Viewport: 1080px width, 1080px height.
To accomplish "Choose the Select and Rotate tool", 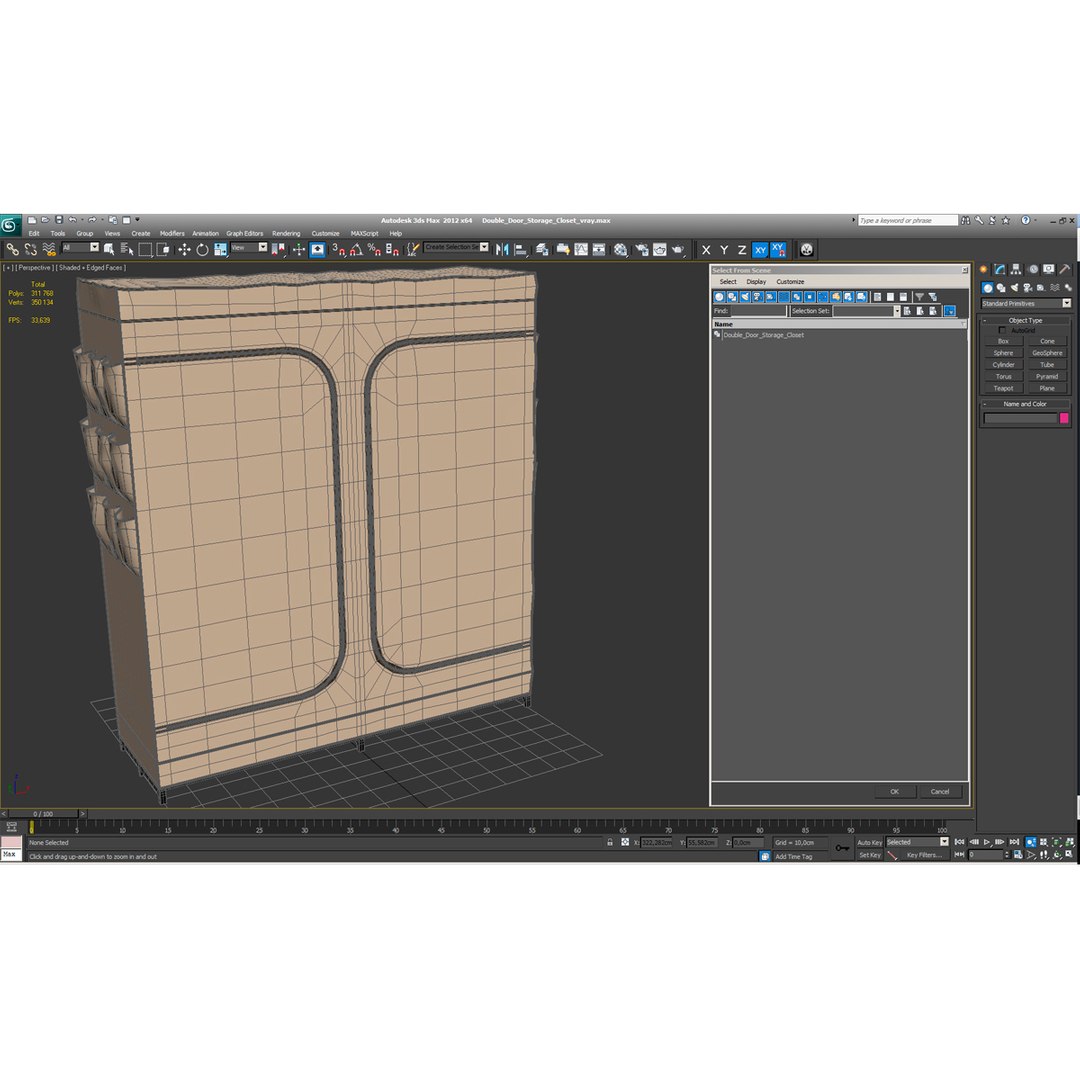I will 202,249.
